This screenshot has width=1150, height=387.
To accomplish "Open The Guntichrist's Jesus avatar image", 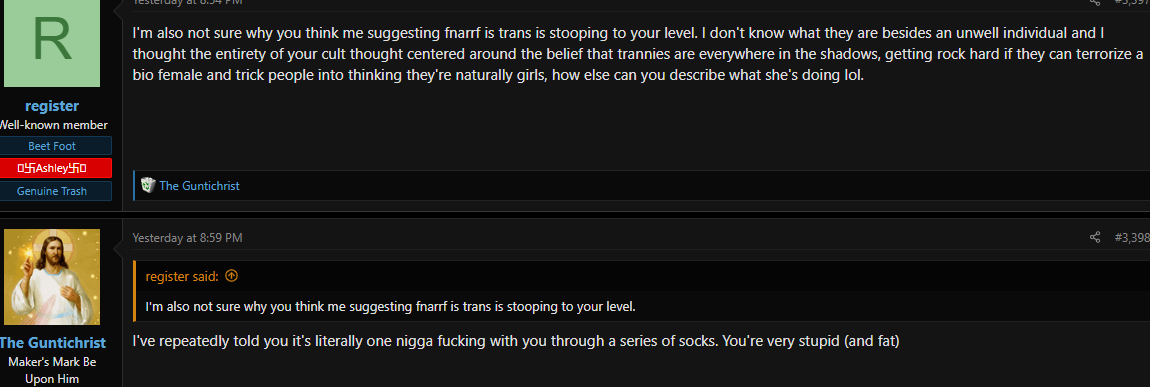I will [x=52, y=277].
